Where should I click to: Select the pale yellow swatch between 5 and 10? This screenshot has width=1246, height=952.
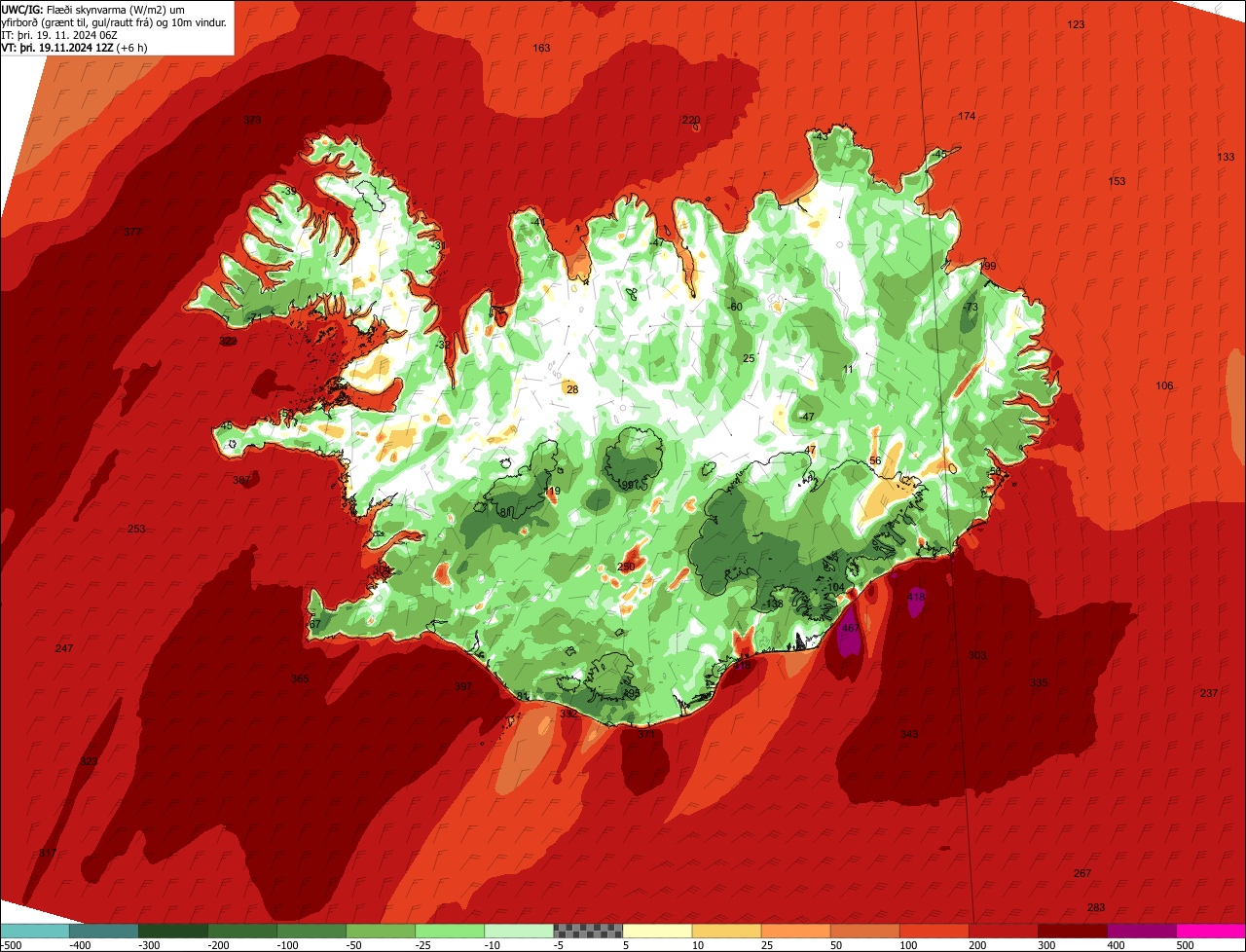point(657,931)
